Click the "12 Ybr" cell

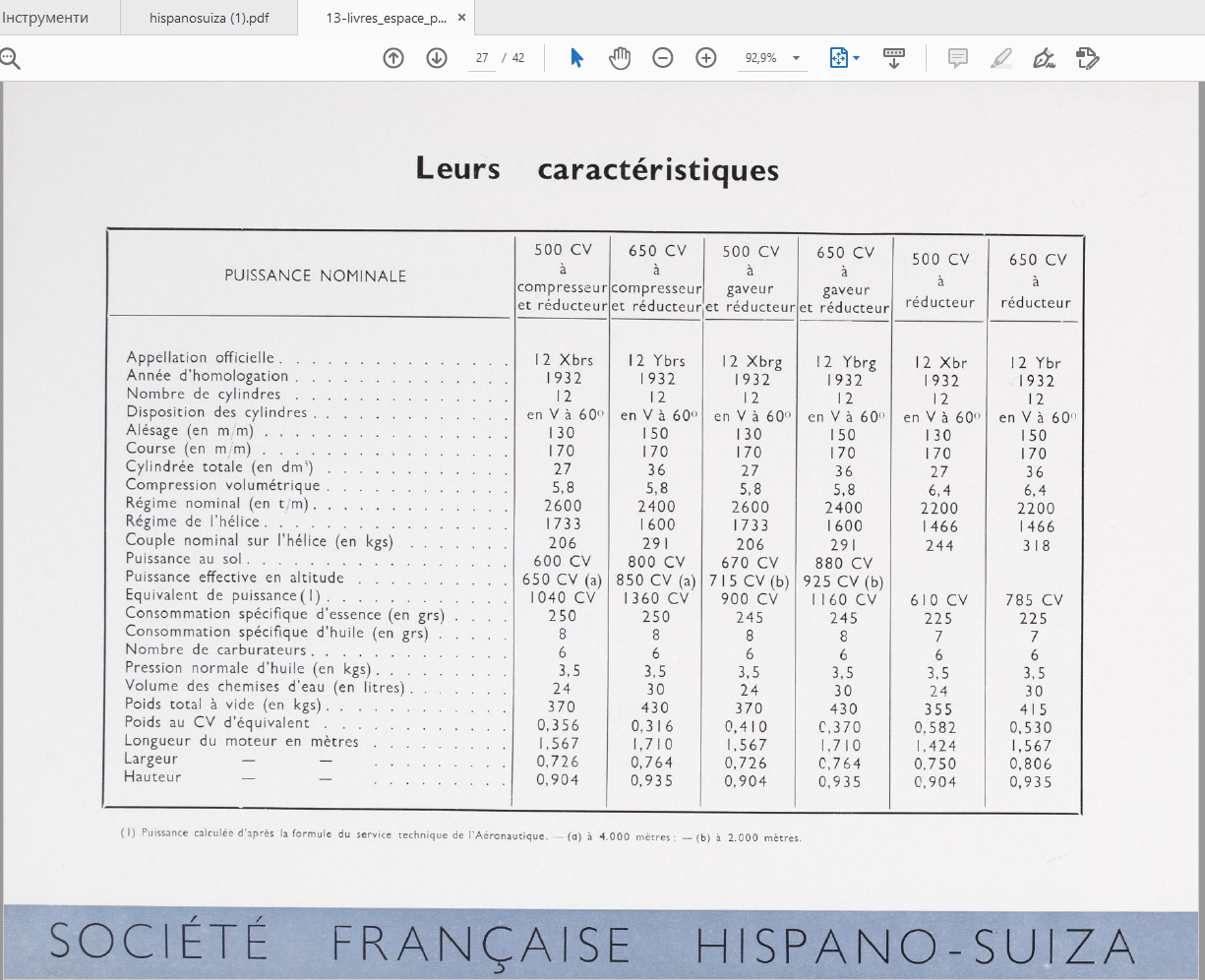click(1035, 363)
